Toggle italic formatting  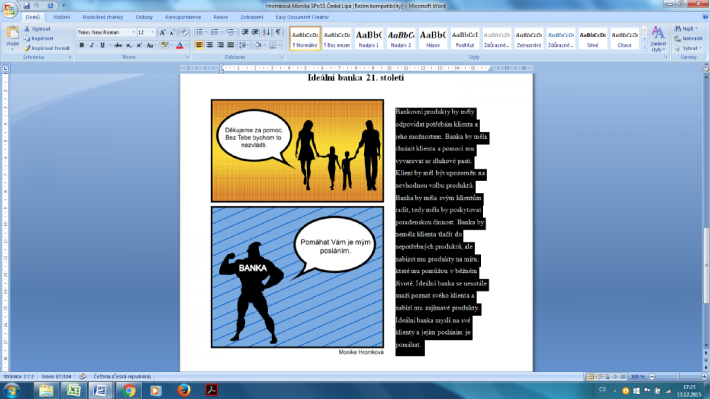click(x=91, y=45)
